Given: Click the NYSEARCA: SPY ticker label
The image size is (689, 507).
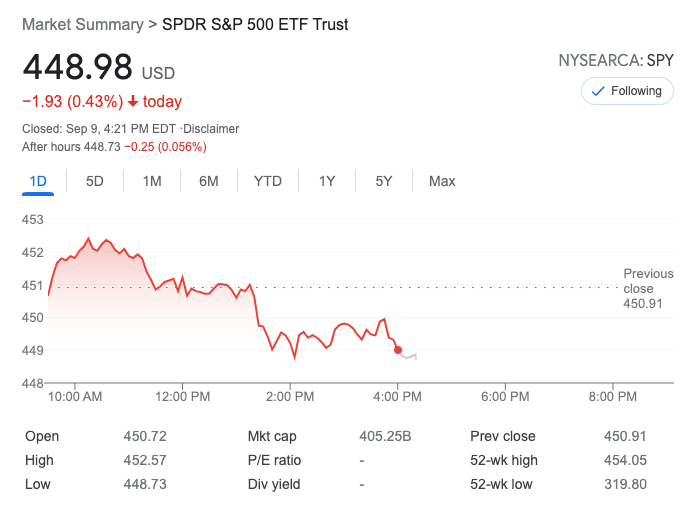Looking at the screenshot, I should point(616,60).
